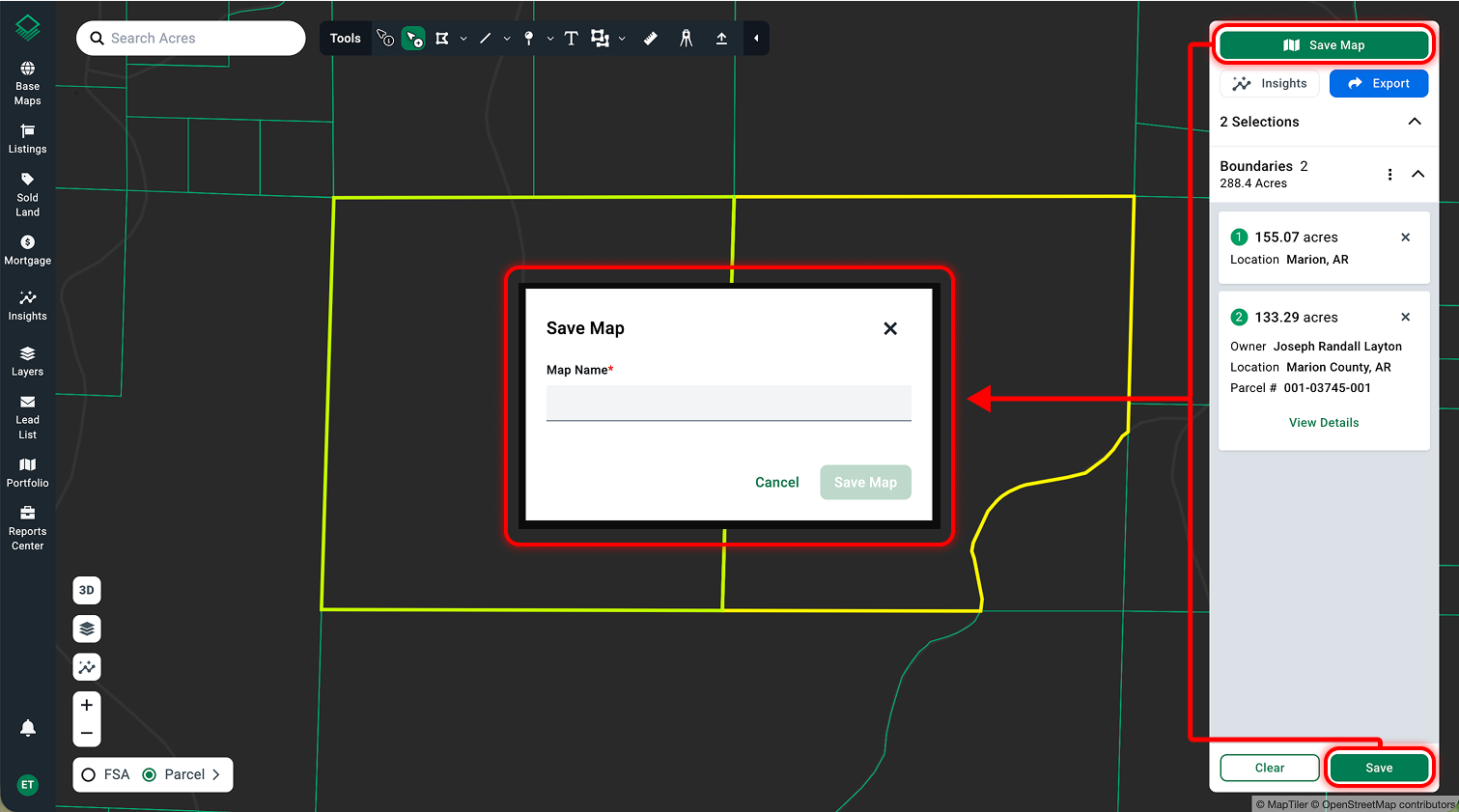Open Base Maps in sidebar
Screen dimensions: 1459x812
pos(28,84)
